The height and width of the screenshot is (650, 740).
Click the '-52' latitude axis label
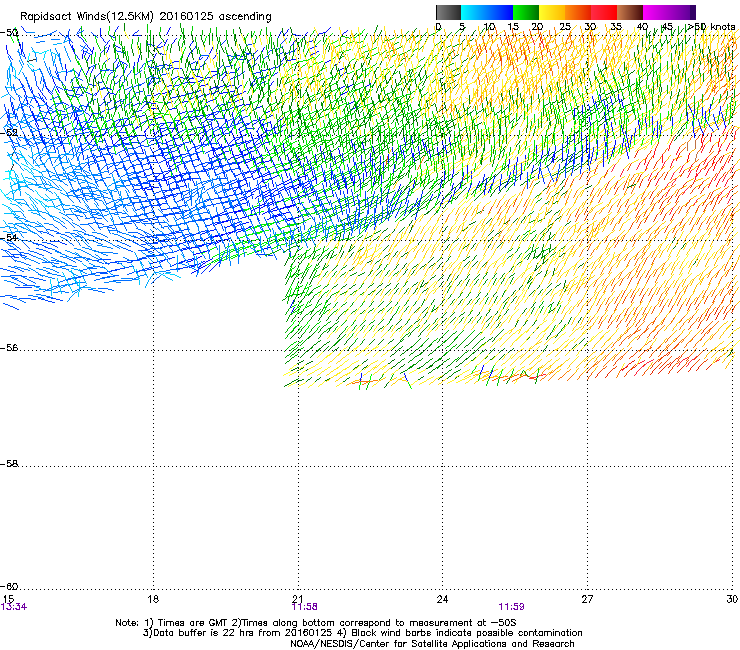[9, 133]
